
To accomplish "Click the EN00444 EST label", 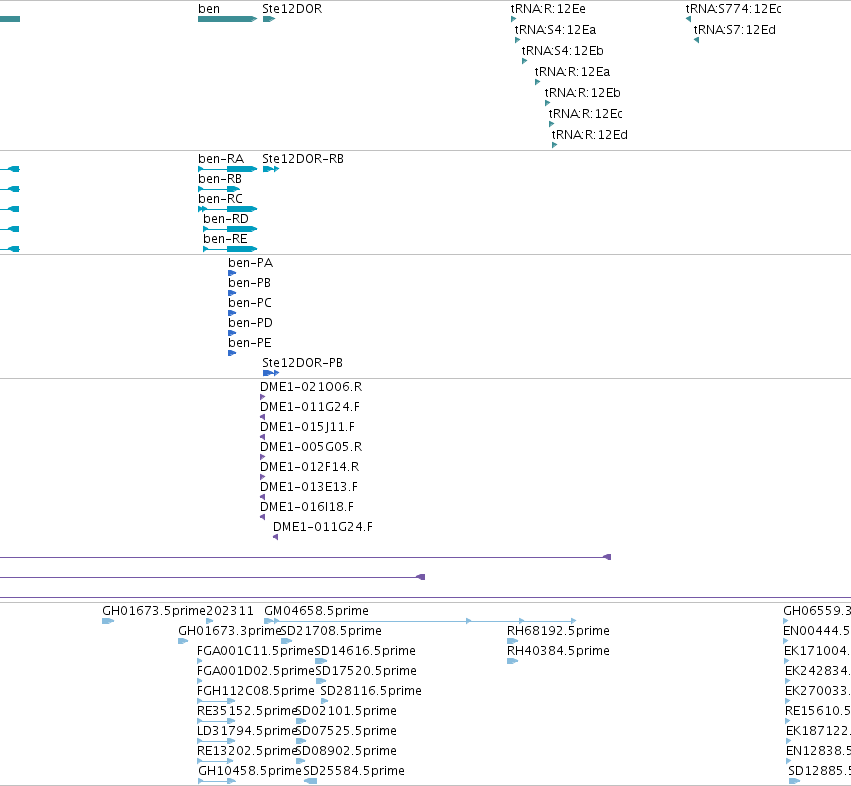I will point(817,631).
